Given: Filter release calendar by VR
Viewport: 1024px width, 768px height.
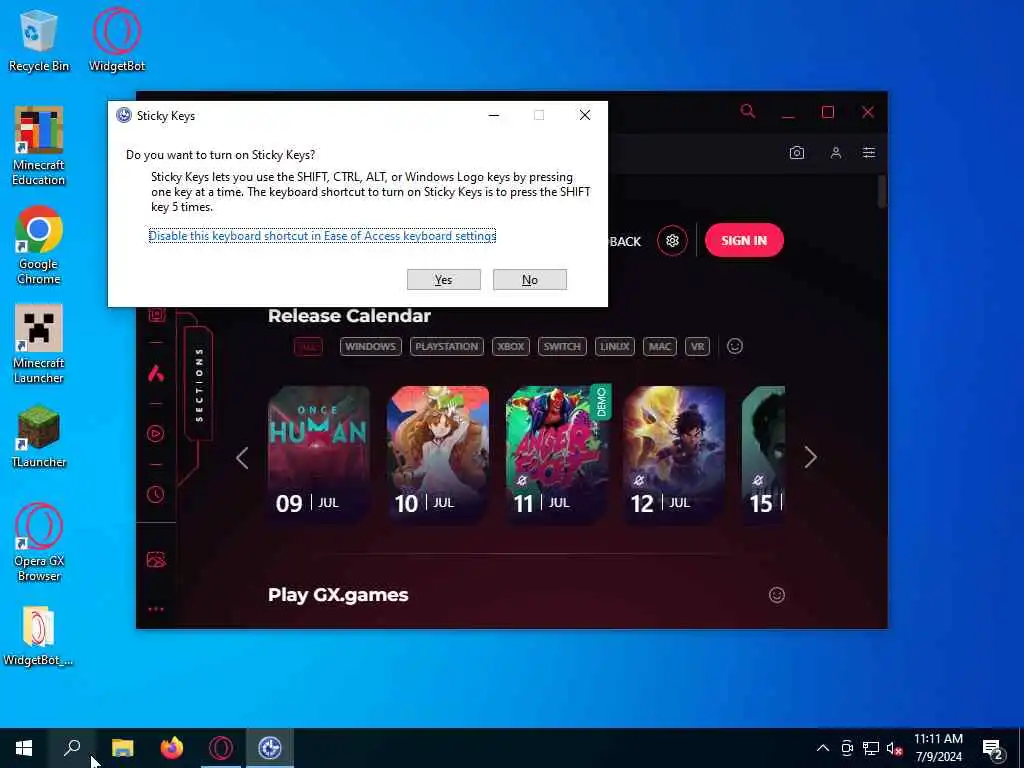Looking at the screenshot, I should coord(697,347).
